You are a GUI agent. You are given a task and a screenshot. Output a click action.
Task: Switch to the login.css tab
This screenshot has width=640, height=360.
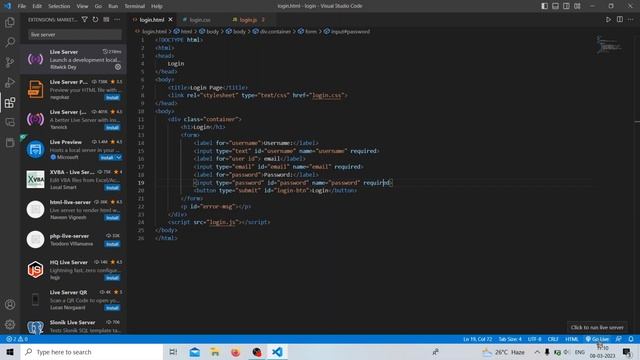[x=200, y=20]
